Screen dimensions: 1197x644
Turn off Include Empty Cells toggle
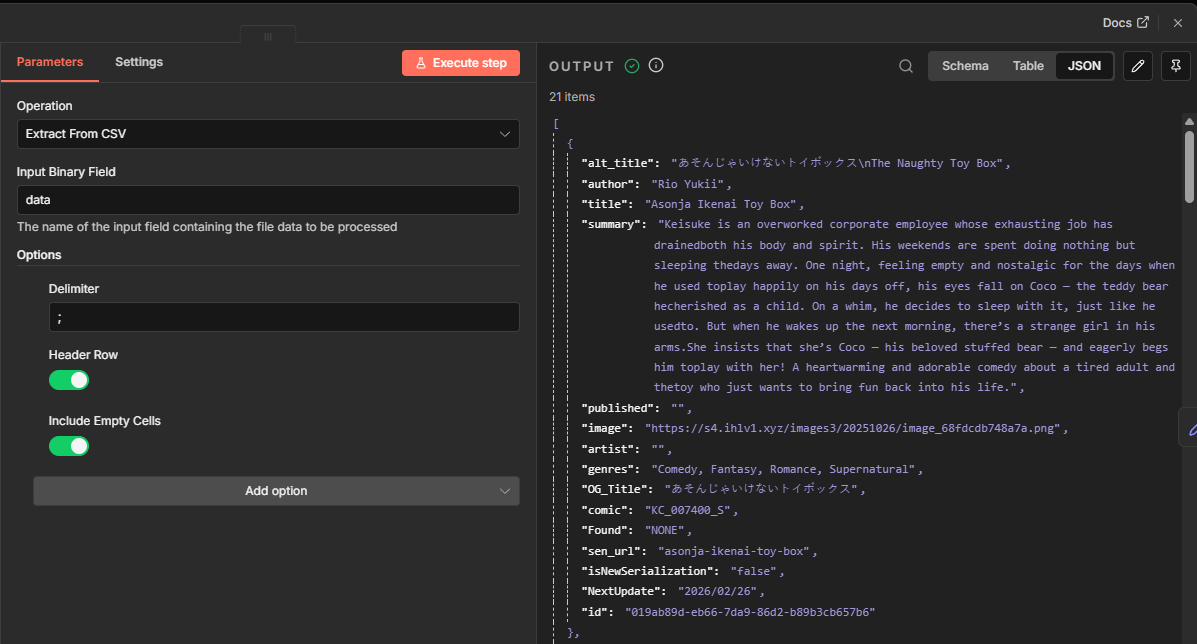[x=69, y=446]
